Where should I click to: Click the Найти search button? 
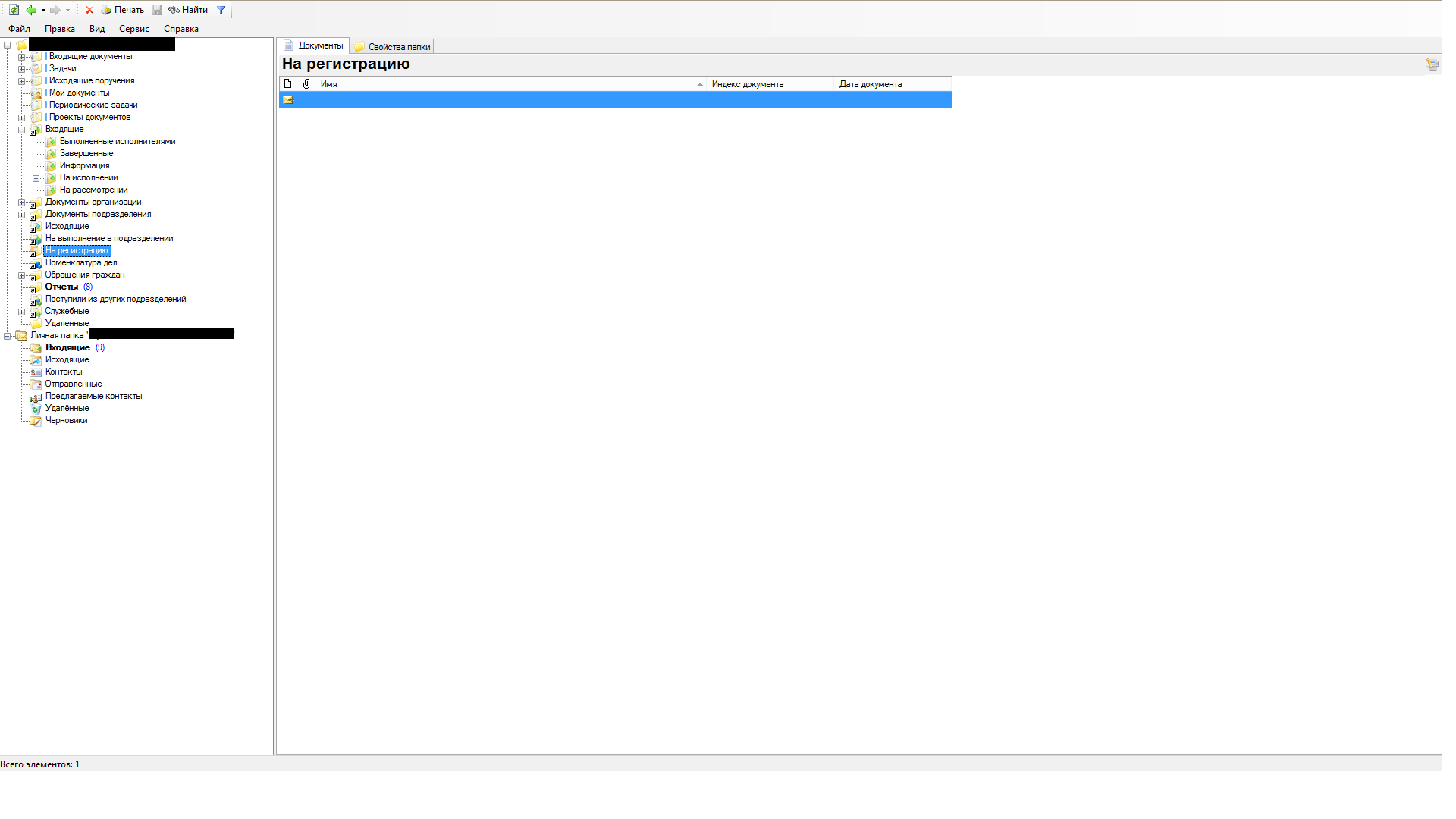(188, 10)
